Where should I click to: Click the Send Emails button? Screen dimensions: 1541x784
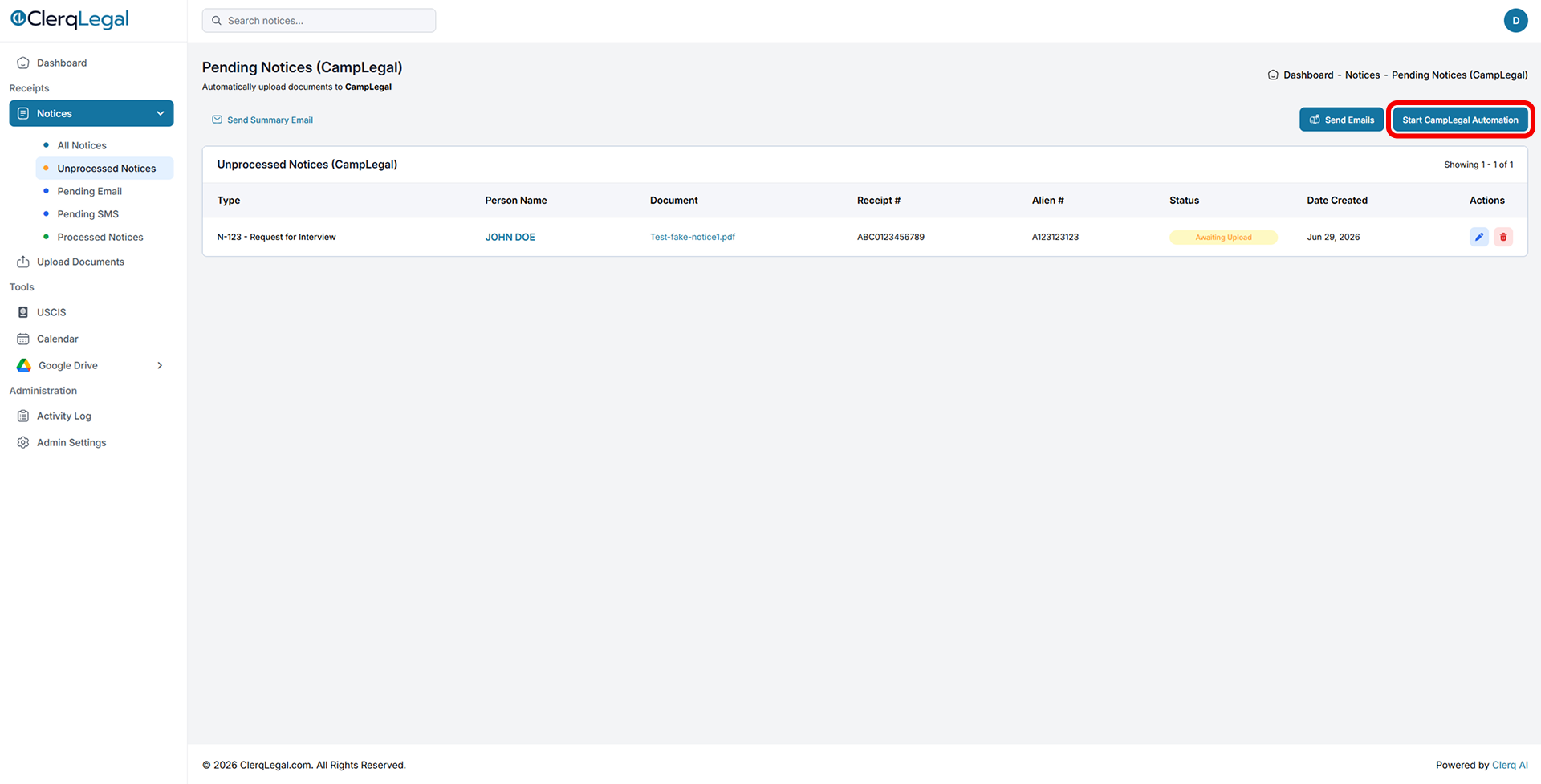(1341, 120)
